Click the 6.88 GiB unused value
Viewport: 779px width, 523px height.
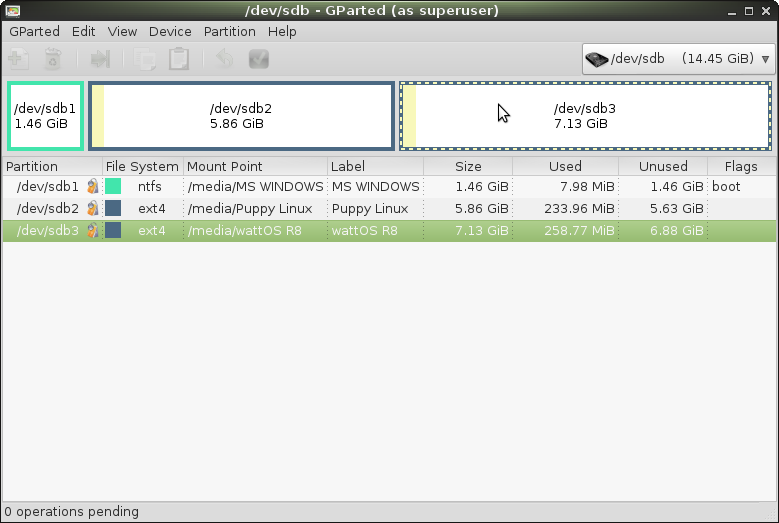[677, 230]
